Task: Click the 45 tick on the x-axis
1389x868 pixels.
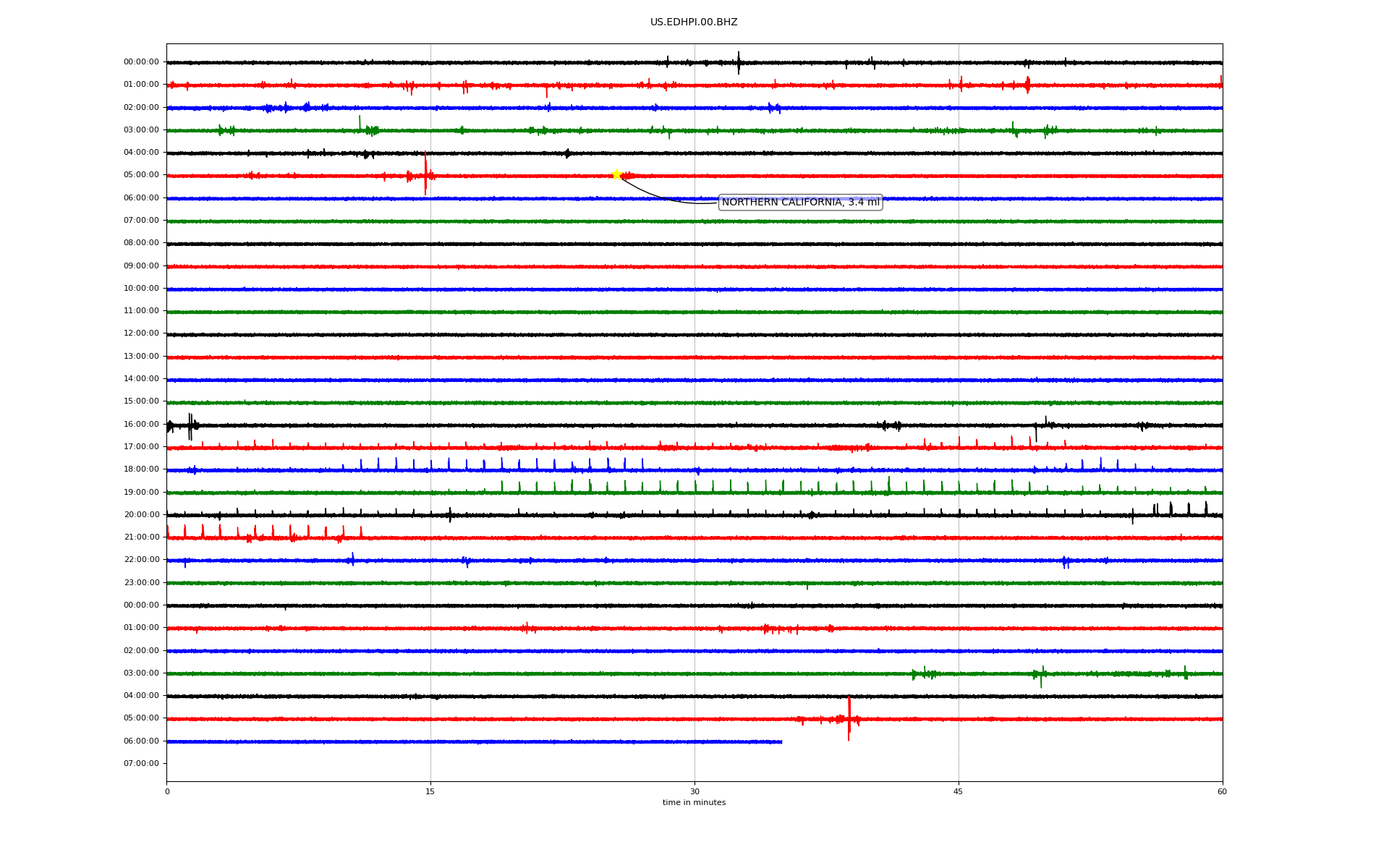Action: point(959,791)
